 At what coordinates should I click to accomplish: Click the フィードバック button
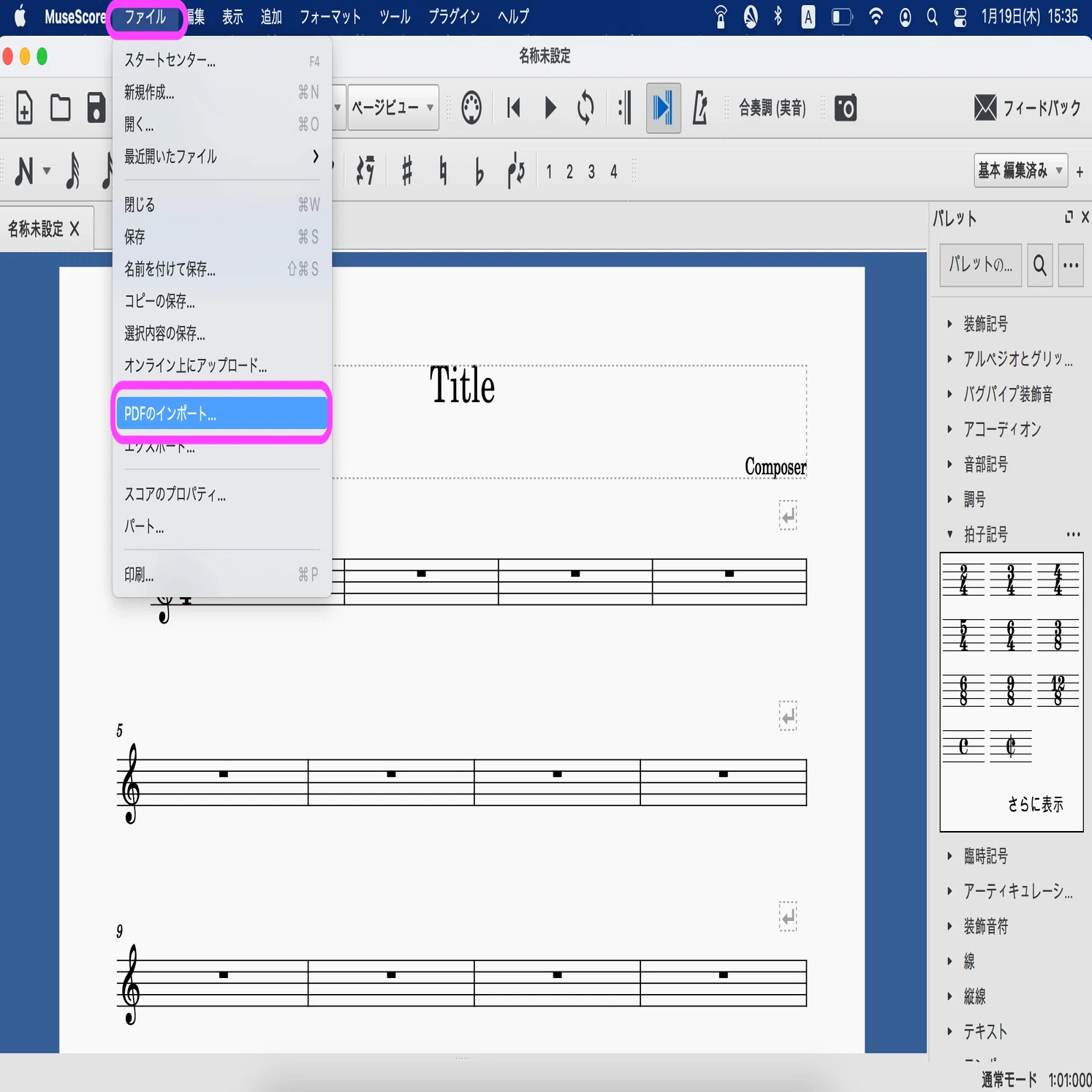tap(1028, 108)
